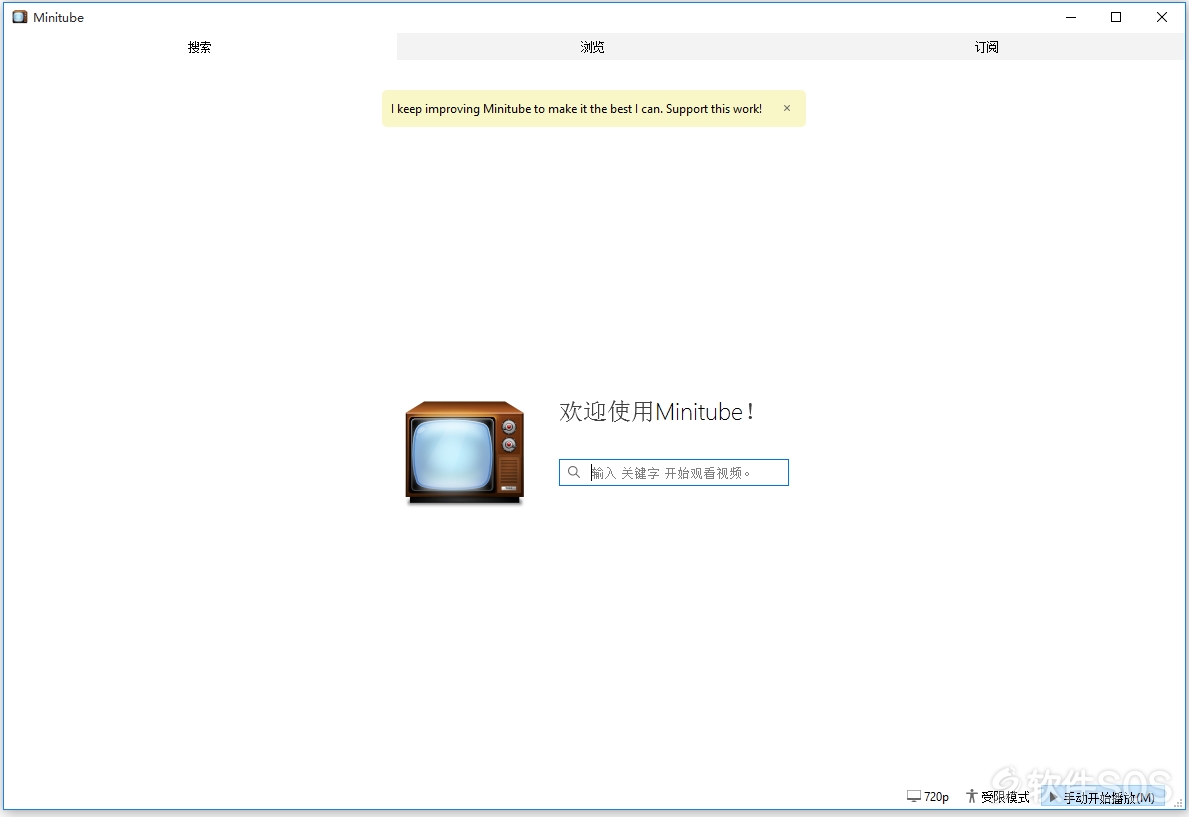Dismiss the yellow support message

[787, 108]
